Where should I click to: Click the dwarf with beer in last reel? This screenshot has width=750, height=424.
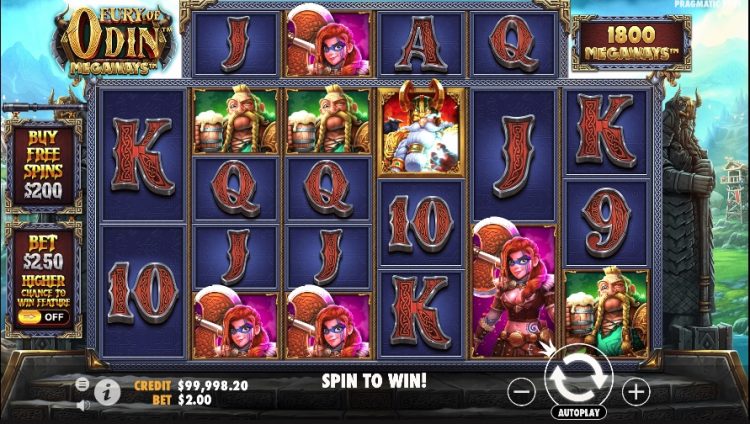[607, 313]
